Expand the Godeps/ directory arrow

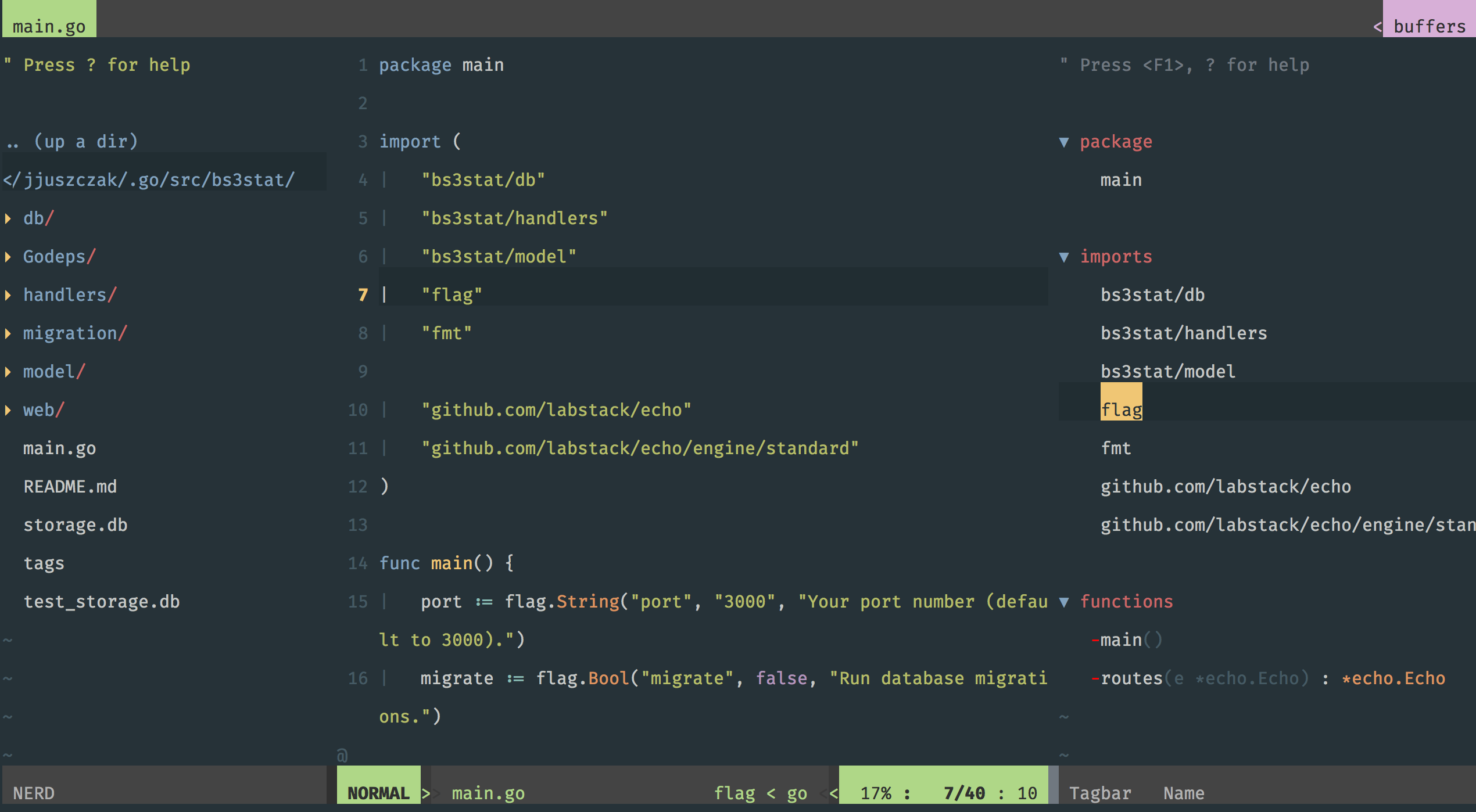pyautogui.click(x=8, y=257)
